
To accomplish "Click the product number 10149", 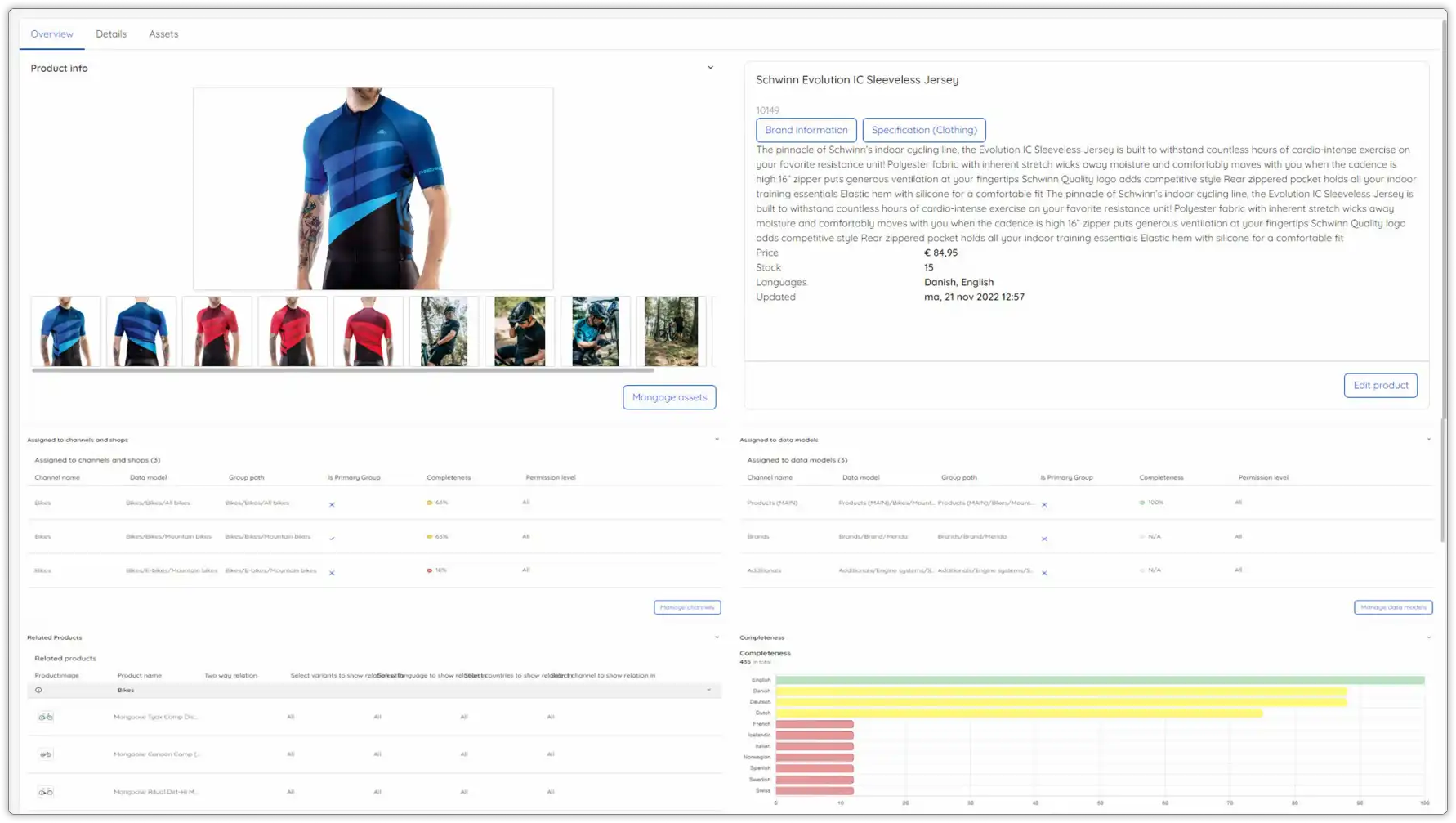I will (767, 110).
